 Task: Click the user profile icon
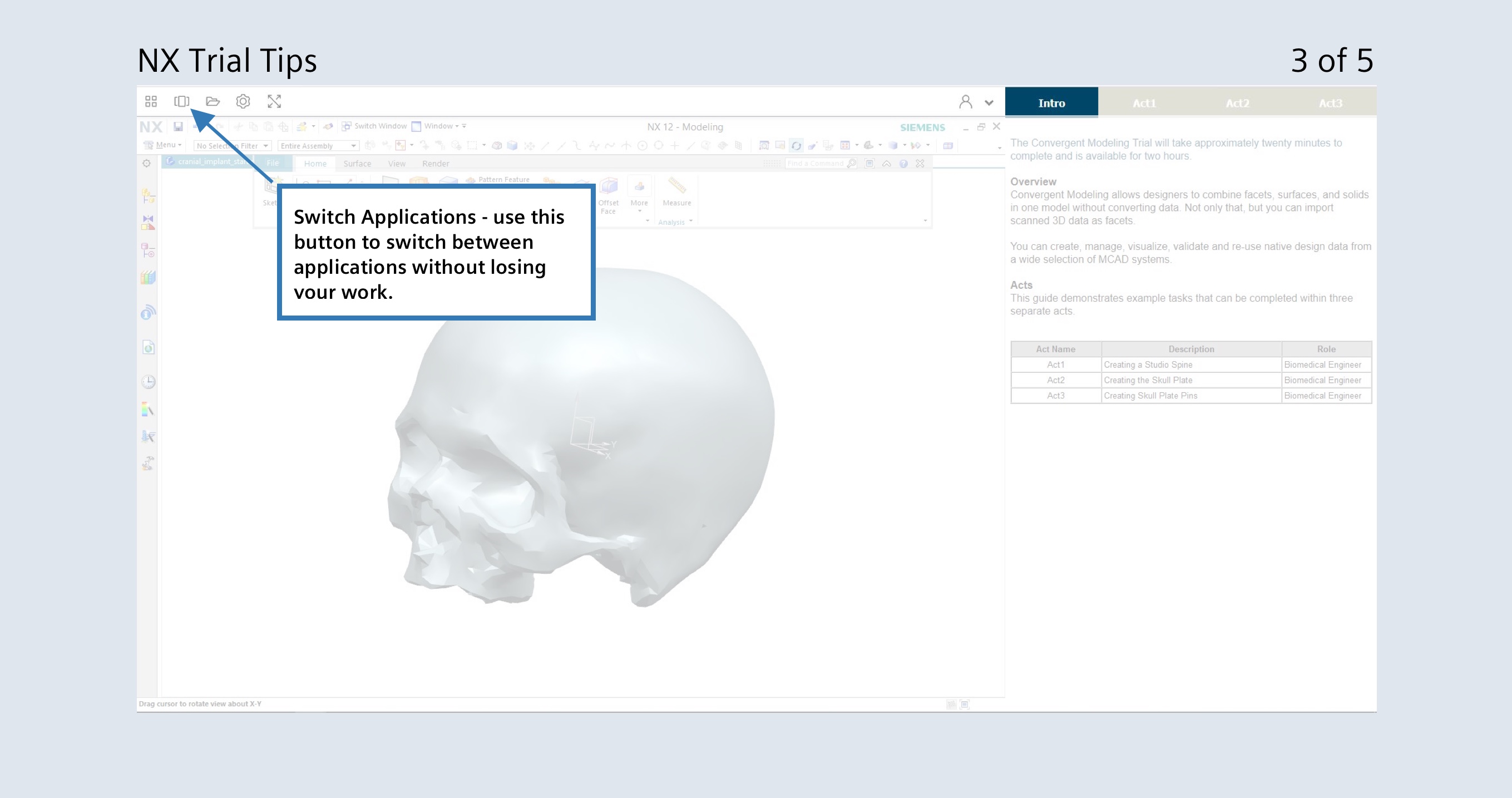coord(966,102)
